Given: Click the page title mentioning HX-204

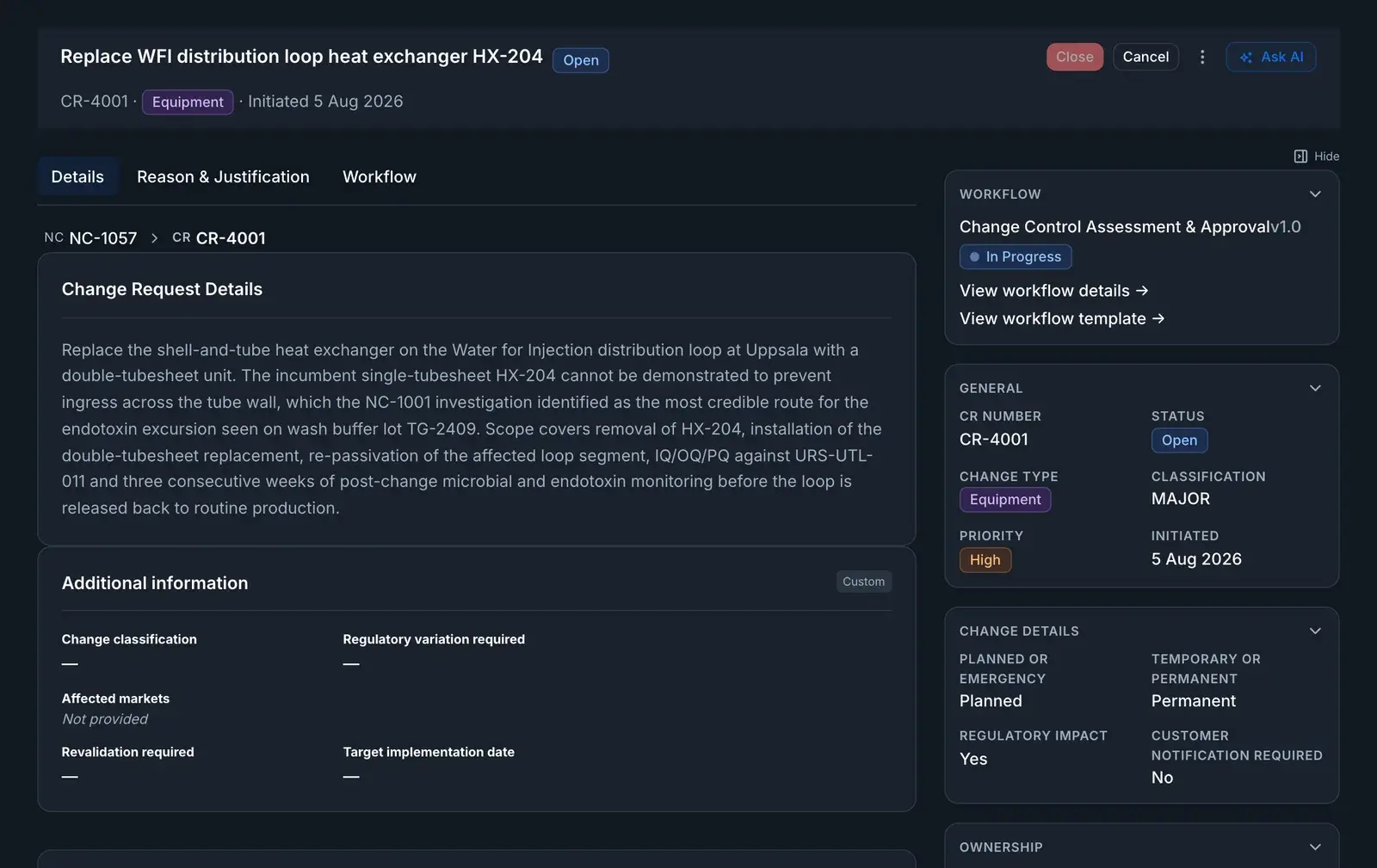Looking at the screenshot, I should point(301,57).
